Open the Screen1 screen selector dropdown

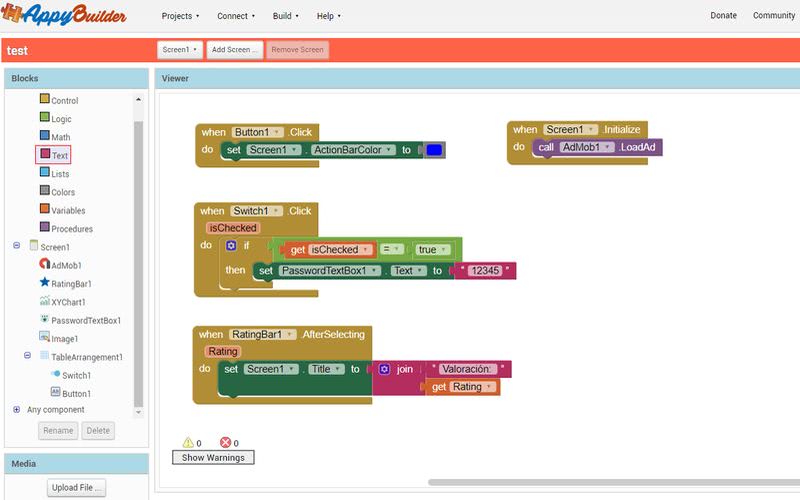click(x=180, y=50)
